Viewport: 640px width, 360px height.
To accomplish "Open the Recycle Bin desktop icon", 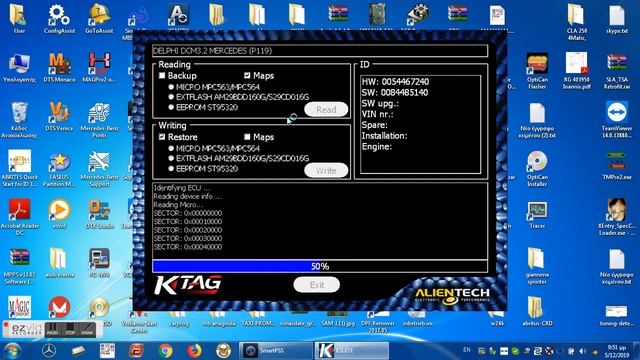I will point(19,119).
